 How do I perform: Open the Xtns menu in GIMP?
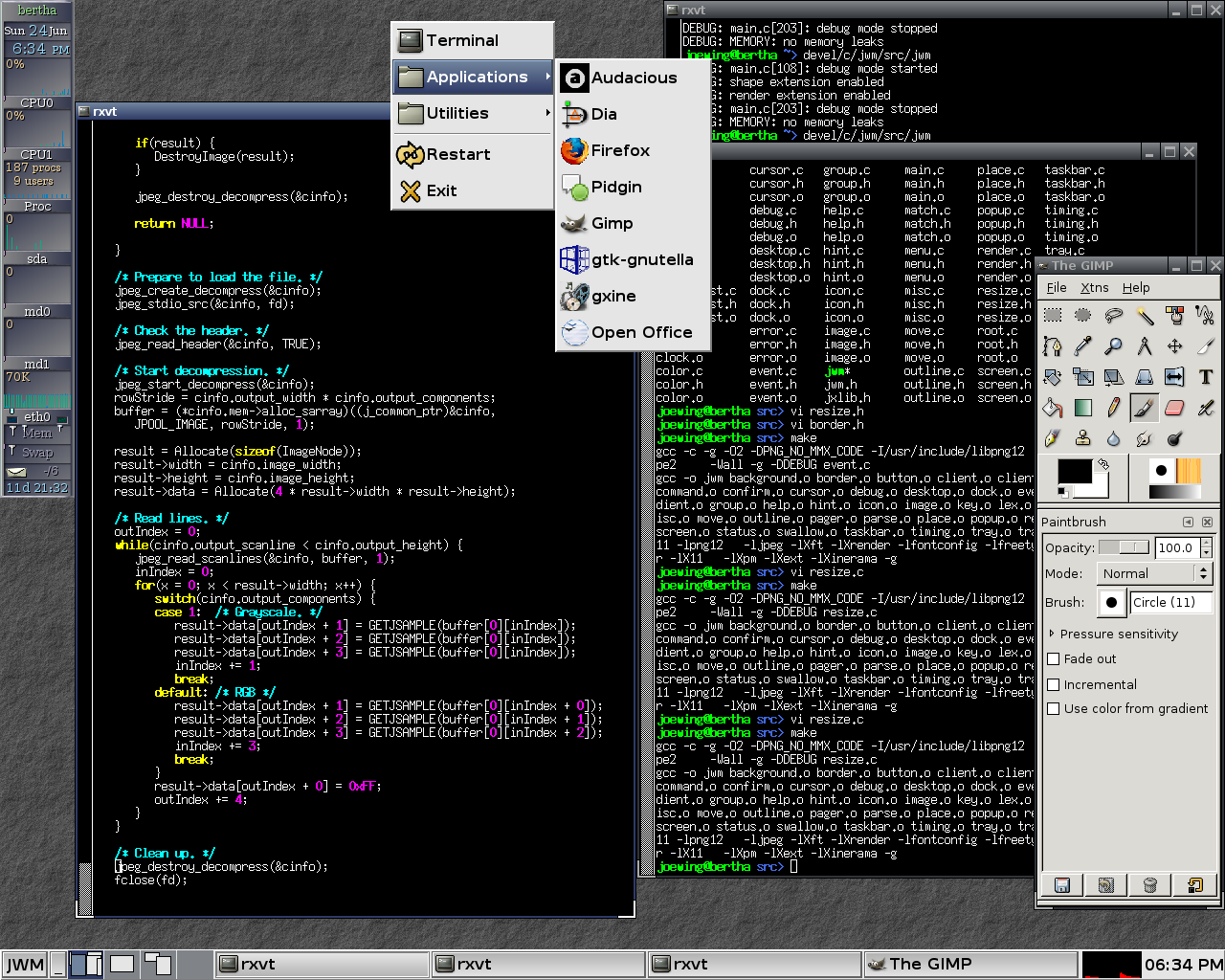click(x=1094, y=288)
